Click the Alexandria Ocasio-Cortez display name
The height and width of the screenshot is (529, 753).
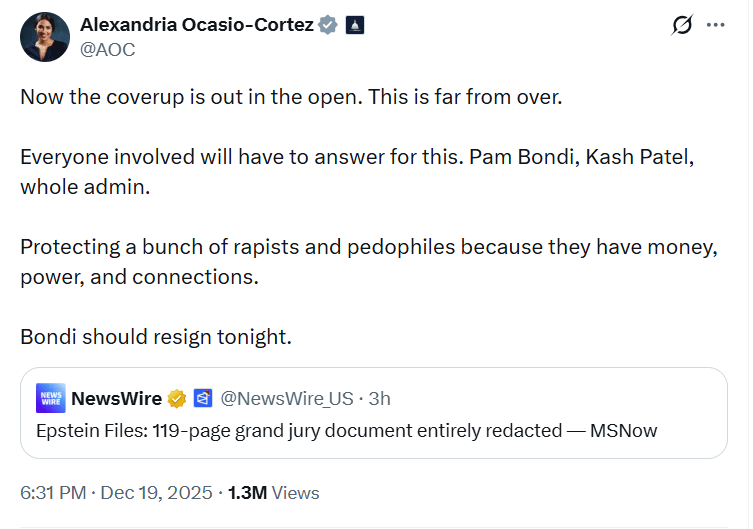click(195, 25)
